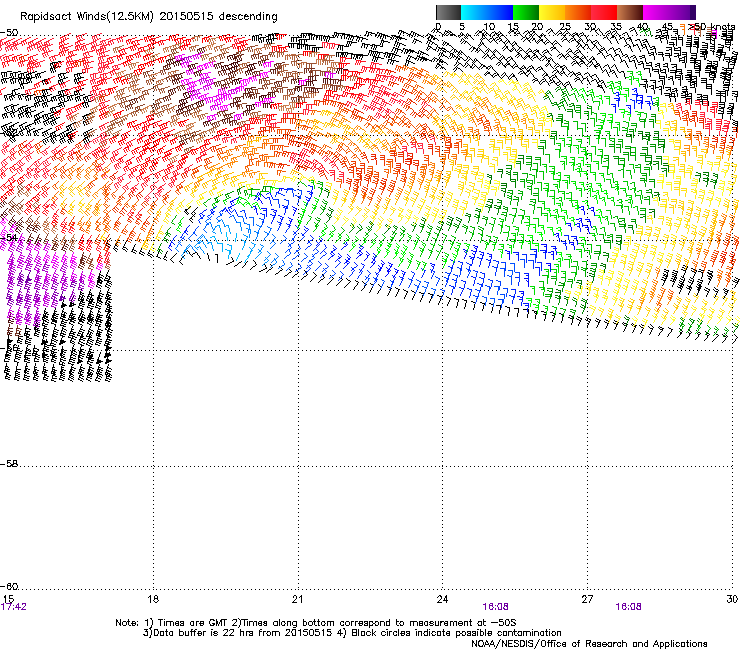740x650 pixels.
Task: Click the '-60' latitude label
Action: pyautogui.click(x=9, y=587)
